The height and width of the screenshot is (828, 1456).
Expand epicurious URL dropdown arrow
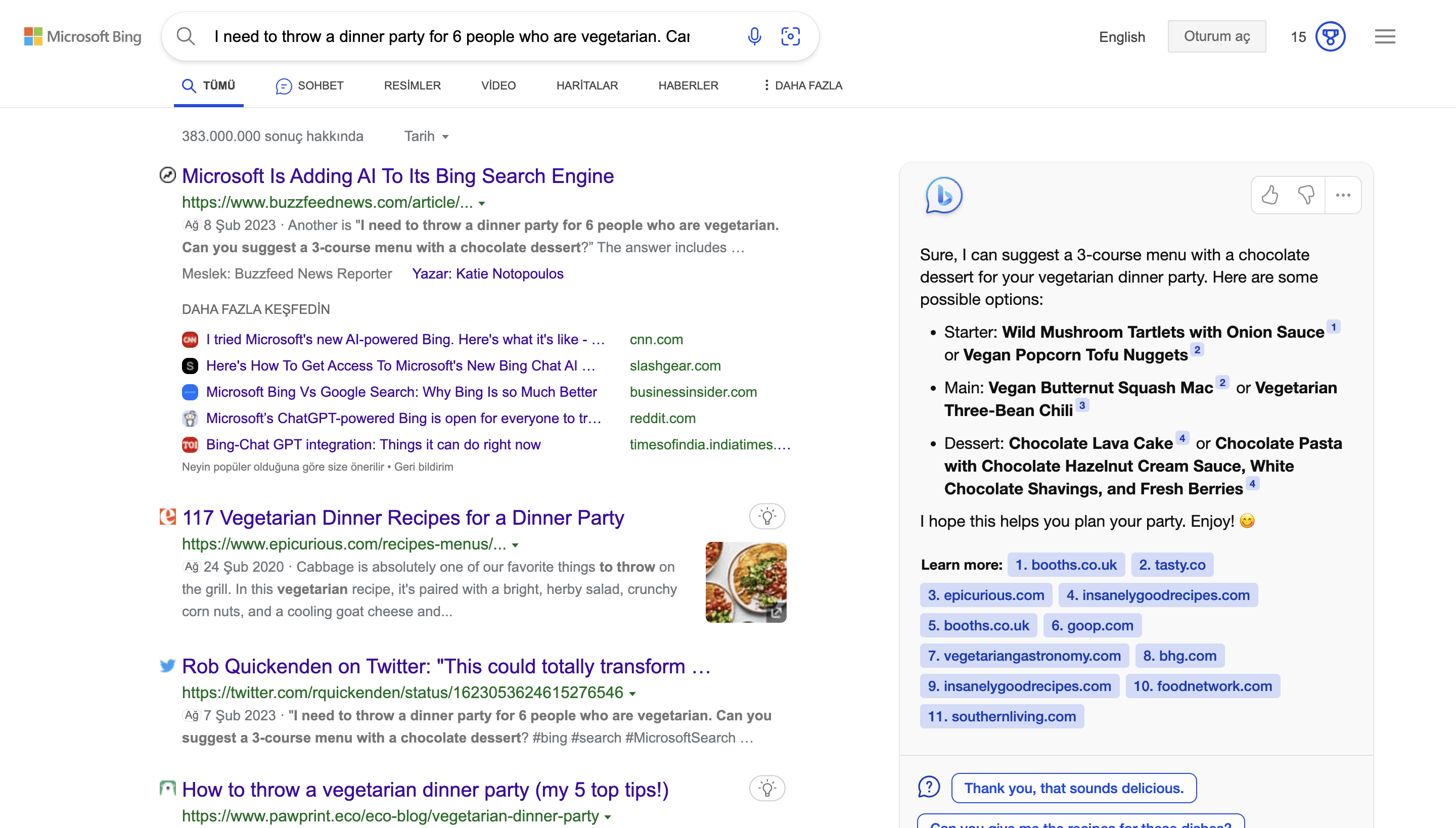[x=515, y=545]
